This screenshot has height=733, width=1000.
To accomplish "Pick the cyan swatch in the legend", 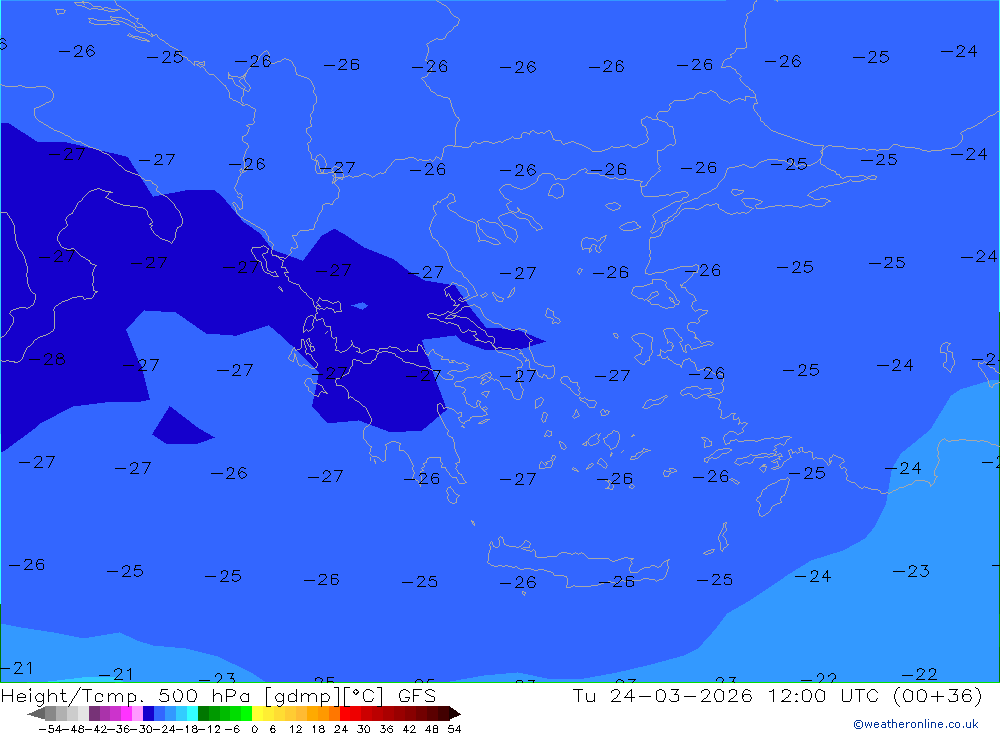I will pyautogui.click(x=192, y=713).
